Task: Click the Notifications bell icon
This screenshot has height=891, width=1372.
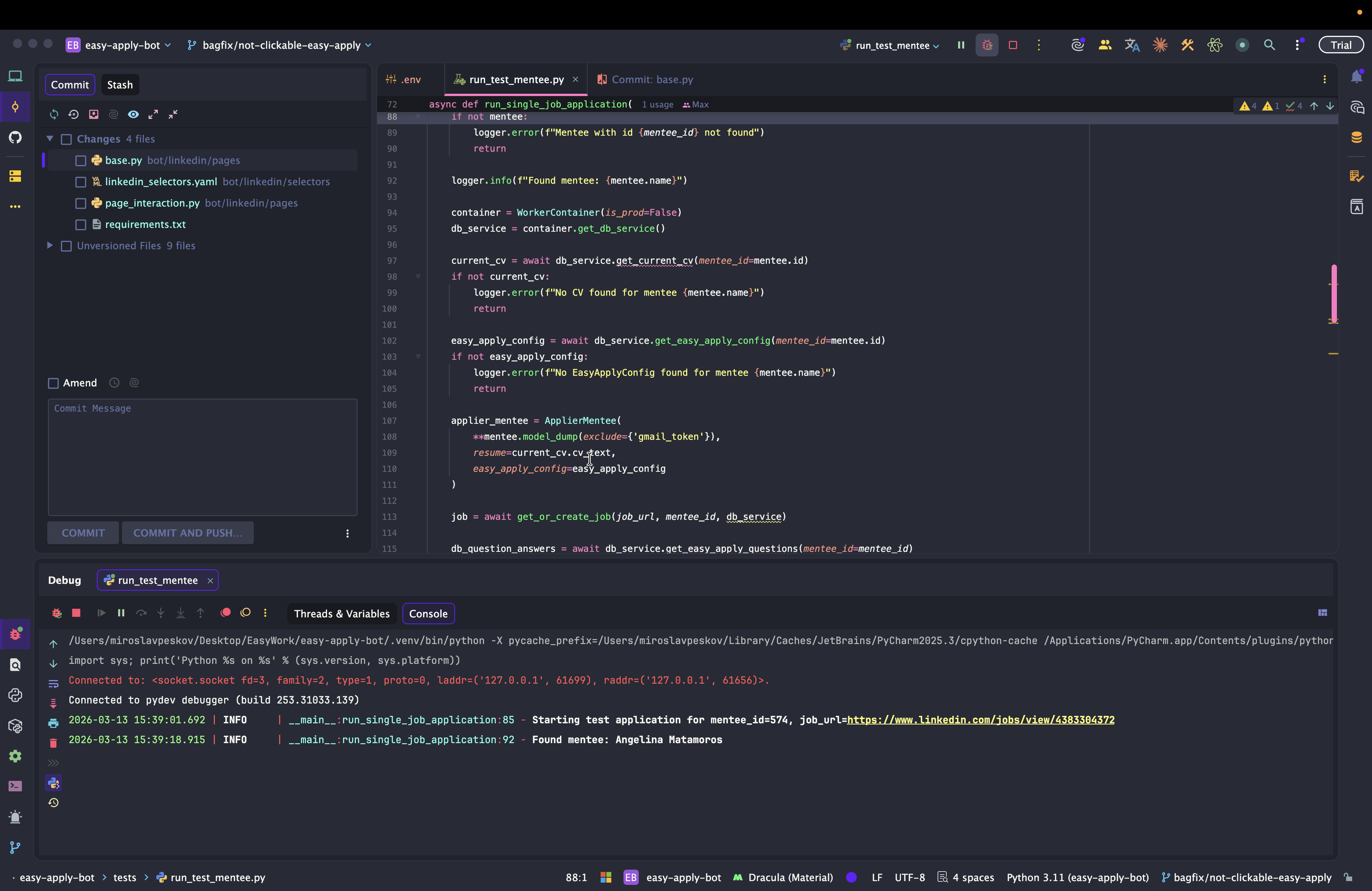Action: tap(1356, 77)
